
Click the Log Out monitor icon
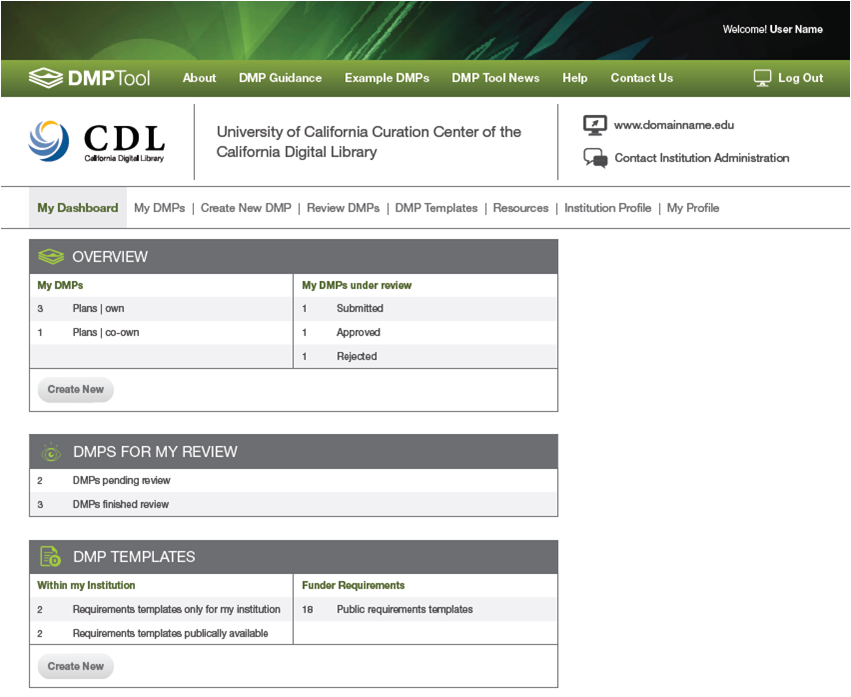(x=762, y=78)
